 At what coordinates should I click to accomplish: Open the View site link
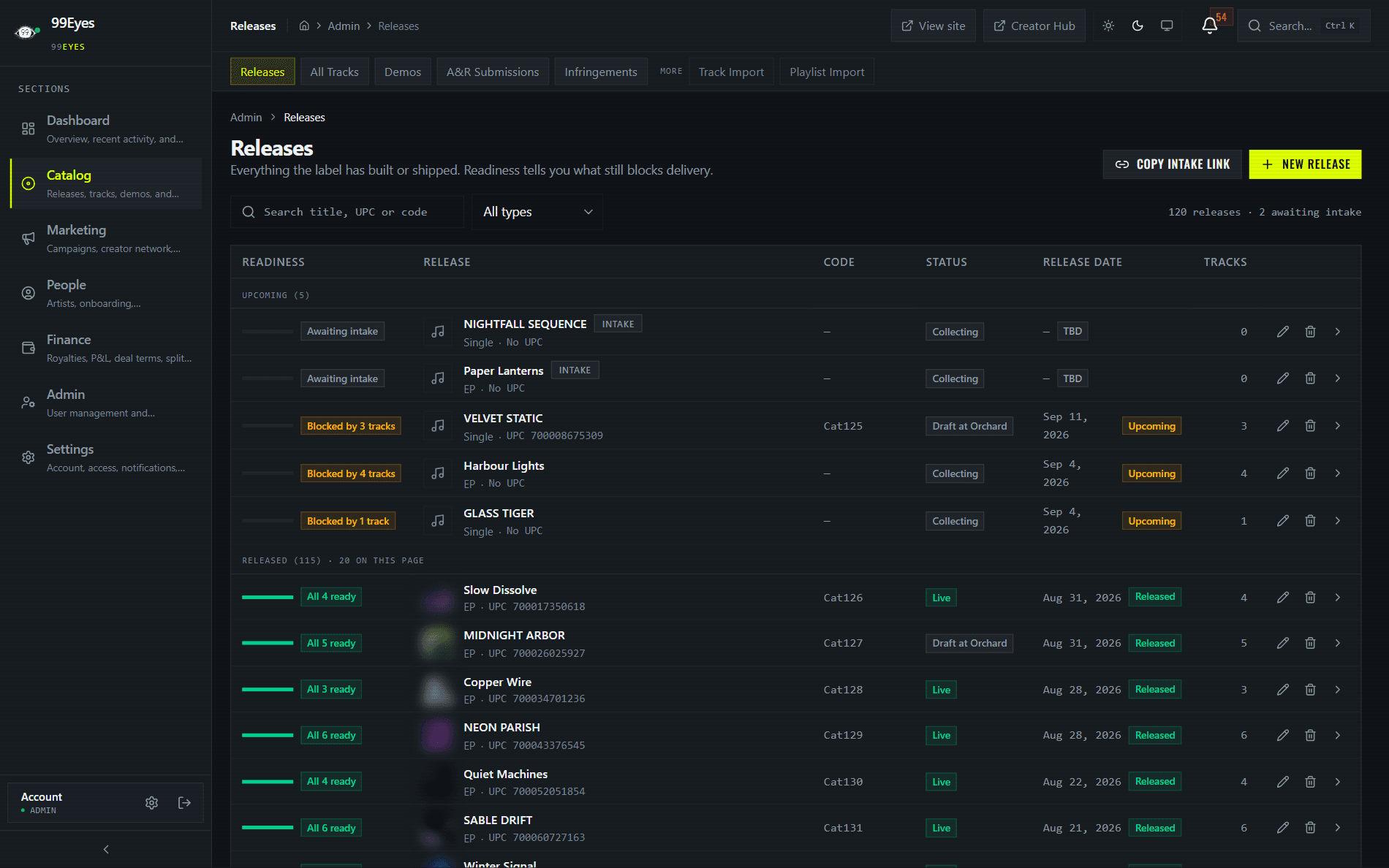pos(934,26)
